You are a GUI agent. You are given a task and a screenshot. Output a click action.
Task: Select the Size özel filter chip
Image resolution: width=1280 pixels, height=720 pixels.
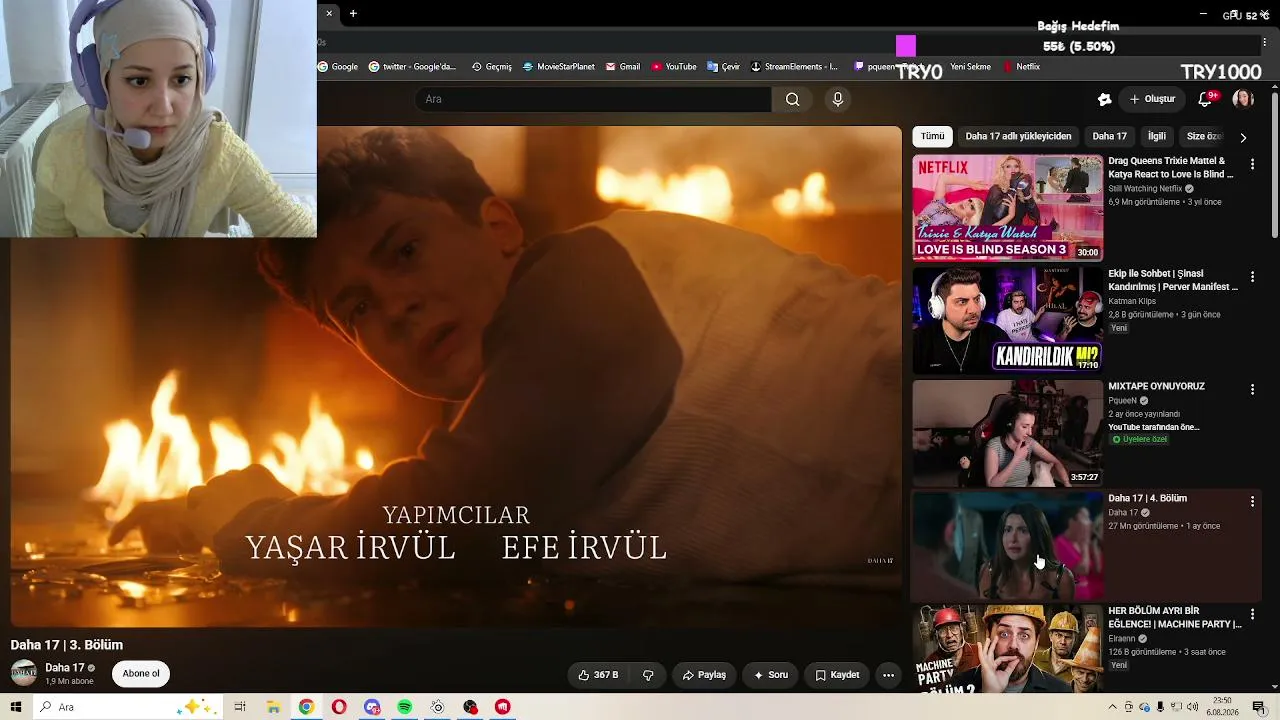[1203, 136]
